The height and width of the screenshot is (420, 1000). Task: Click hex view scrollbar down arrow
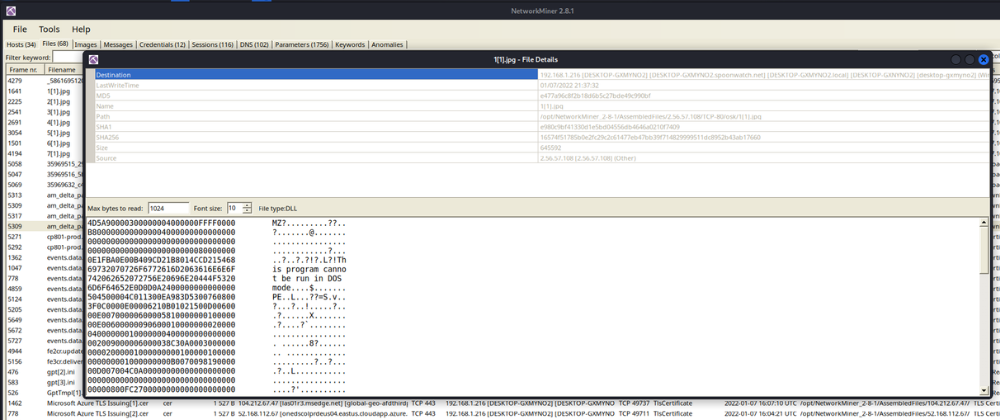click(984, 390)
